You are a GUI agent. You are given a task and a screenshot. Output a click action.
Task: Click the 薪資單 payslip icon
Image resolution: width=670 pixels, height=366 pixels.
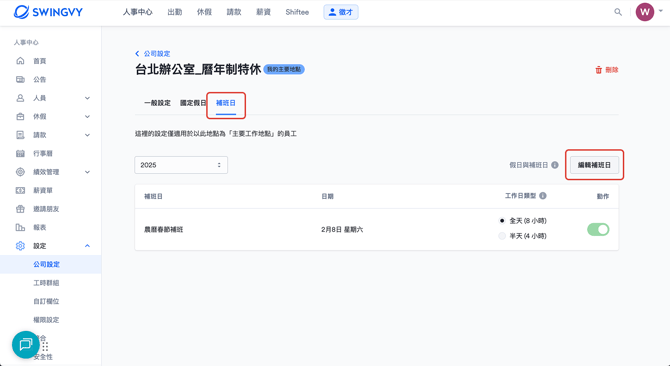pyautogui.click(x=20, y=190)
